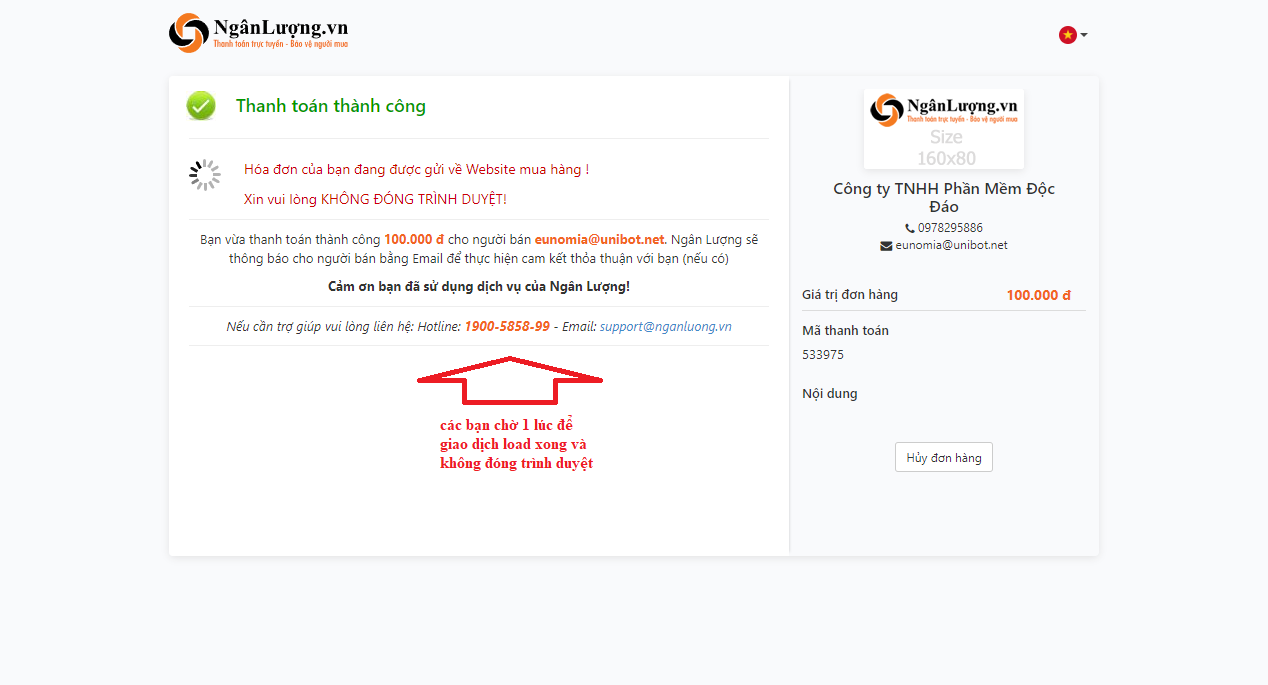The image size is (1268, 685).
Task: Click seller email eunomia@unibot.net in message
Action: pos(600,240)
